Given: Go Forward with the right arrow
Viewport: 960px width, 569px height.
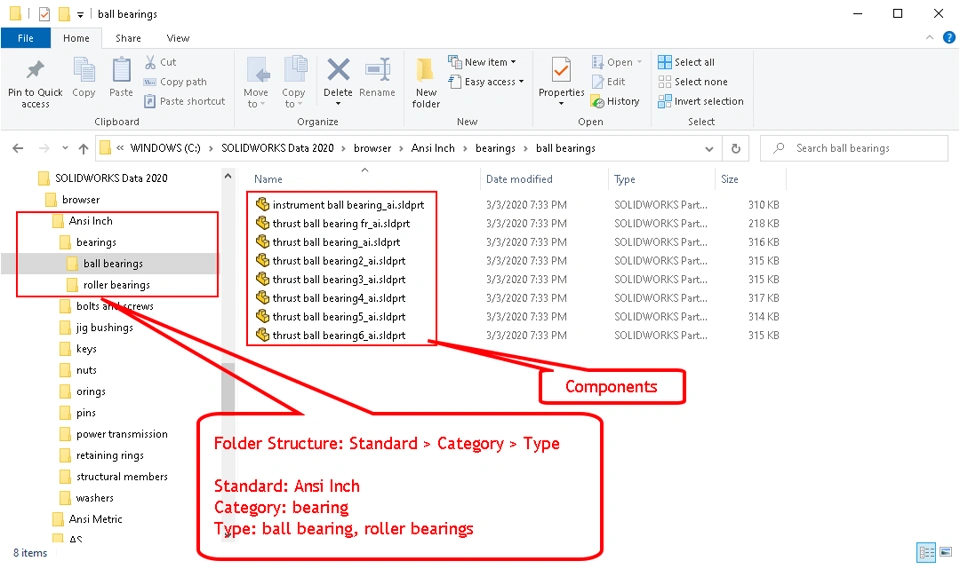Looking at the screenshot, I should pos(43,148).
